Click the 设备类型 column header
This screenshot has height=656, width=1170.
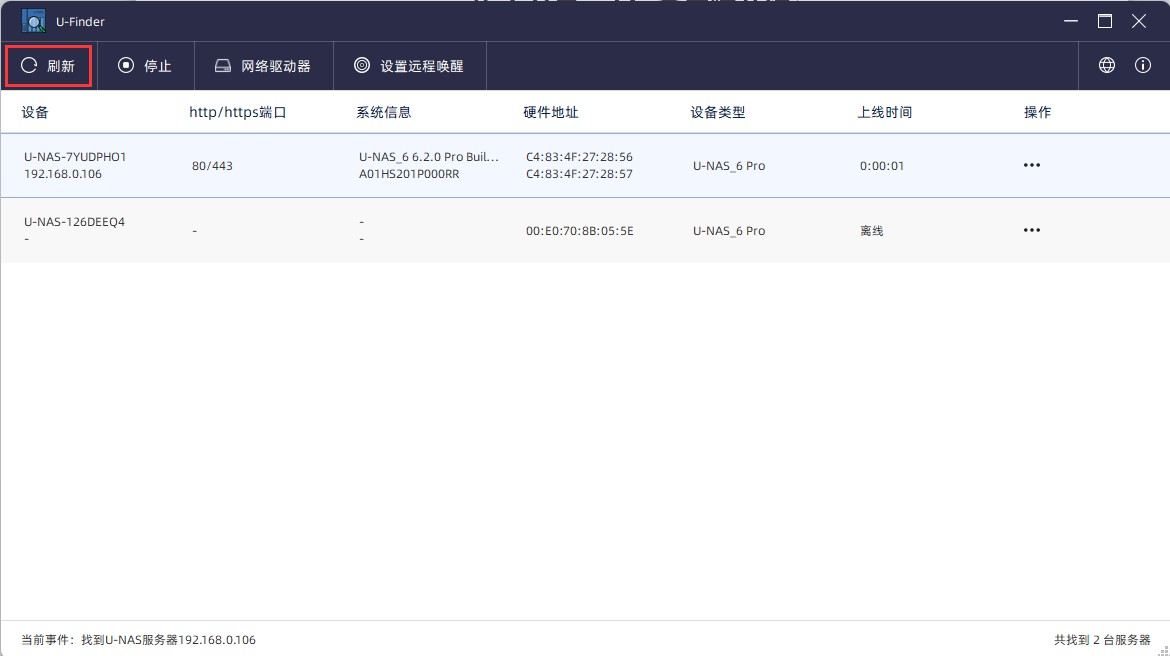click(718, 112)
